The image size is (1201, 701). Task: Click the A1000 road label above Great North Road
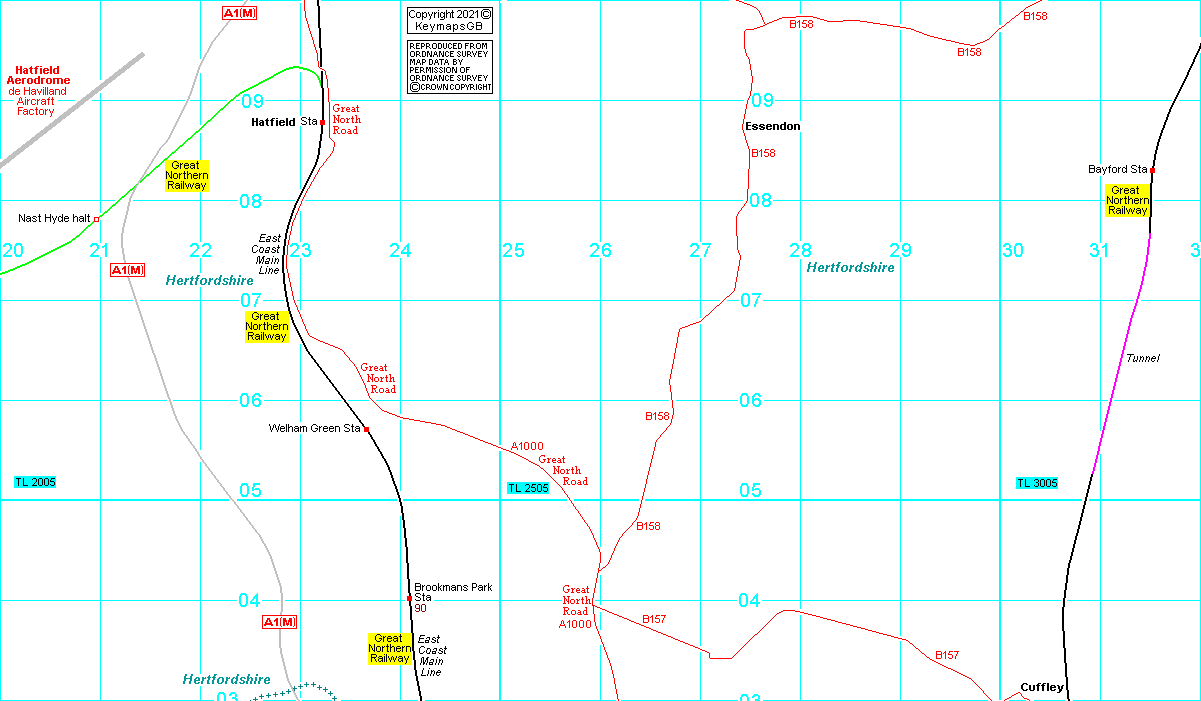tap(527, 446)
